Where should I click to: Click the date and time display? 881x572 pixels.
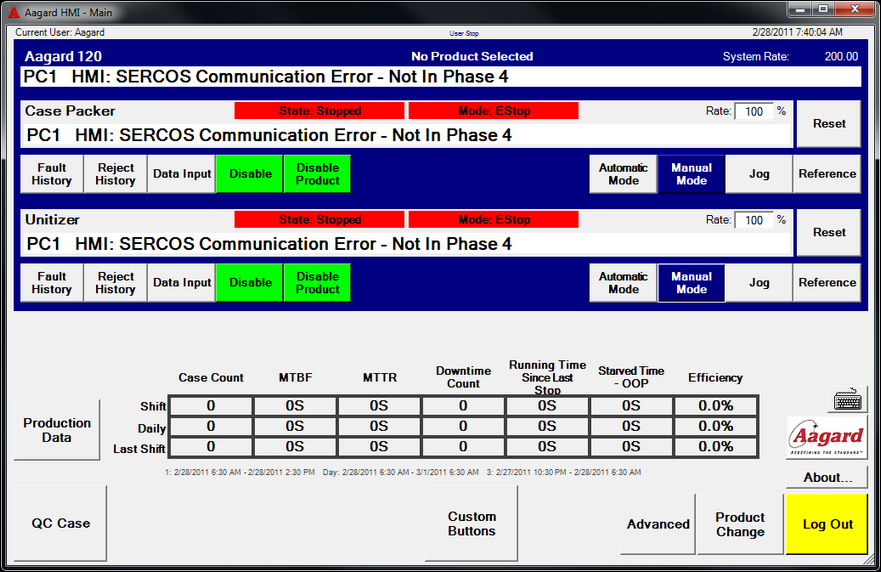point(797,33)
